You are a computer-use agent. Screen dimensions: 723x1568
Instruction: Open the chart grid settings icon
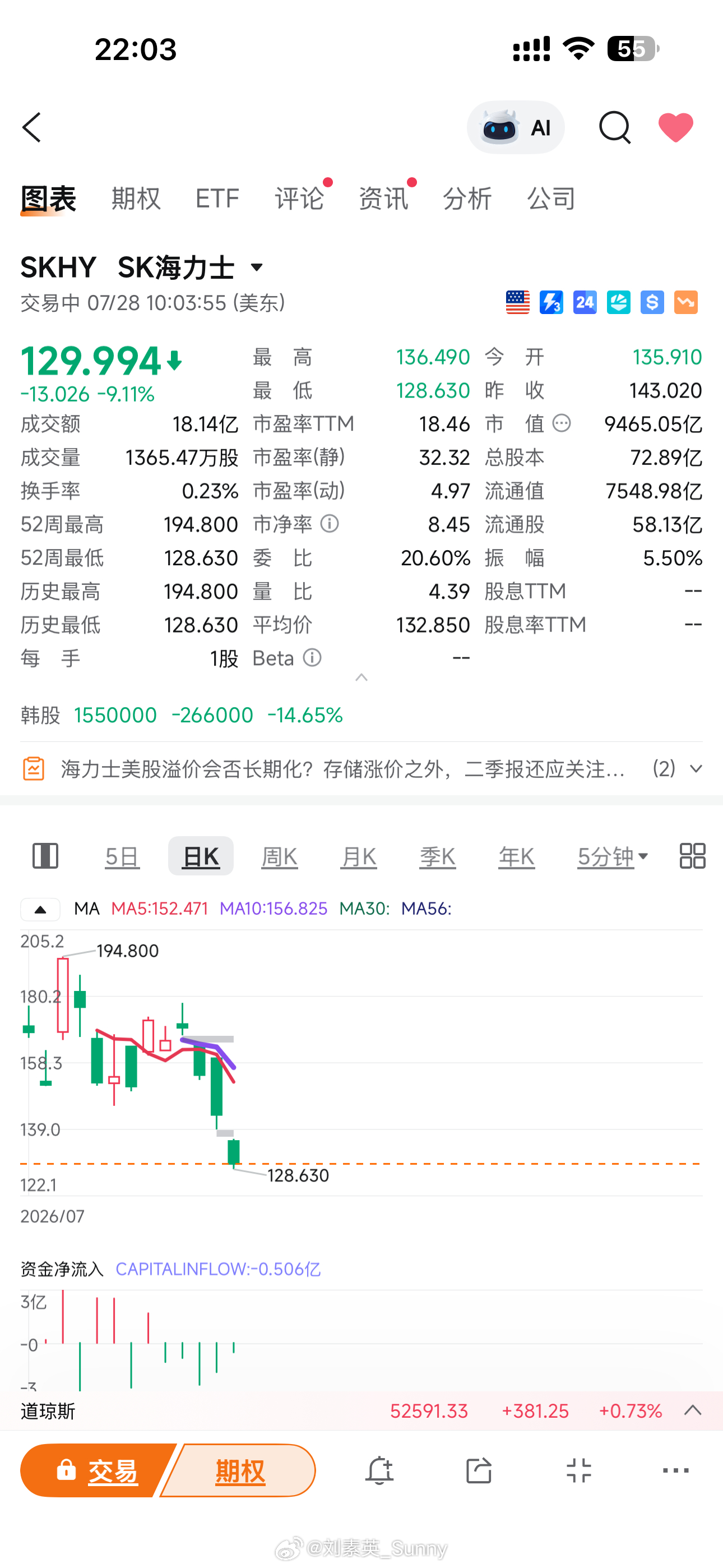click(692, 856)
